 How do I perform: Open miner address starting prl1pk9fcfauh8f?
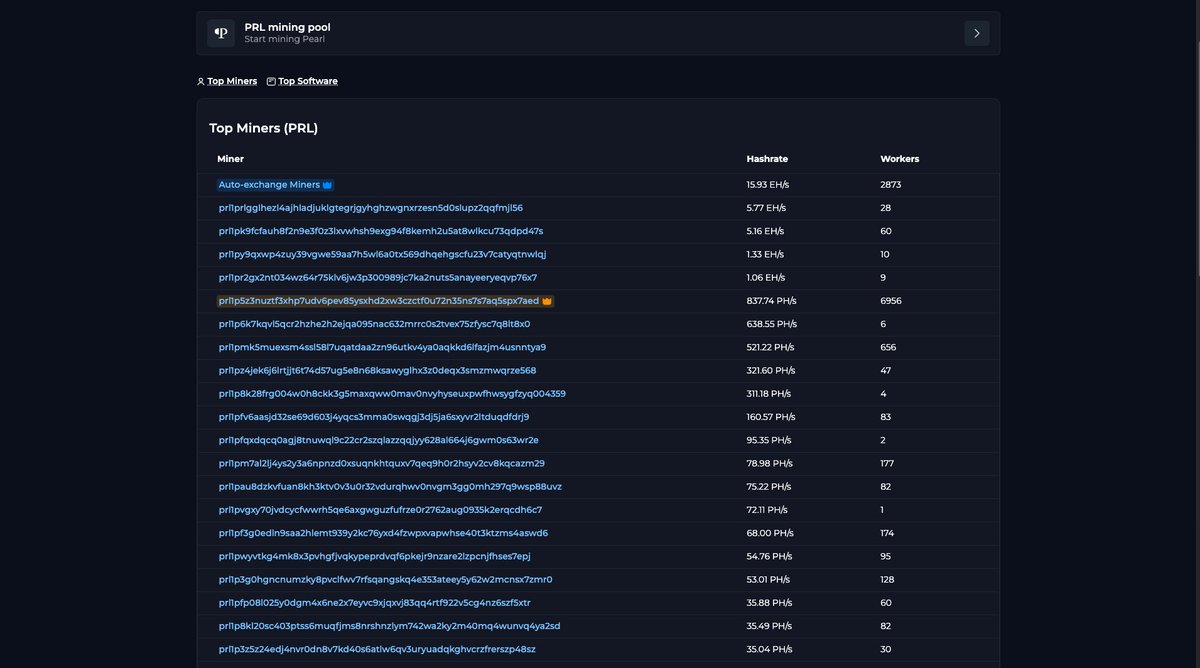[381, 231]
